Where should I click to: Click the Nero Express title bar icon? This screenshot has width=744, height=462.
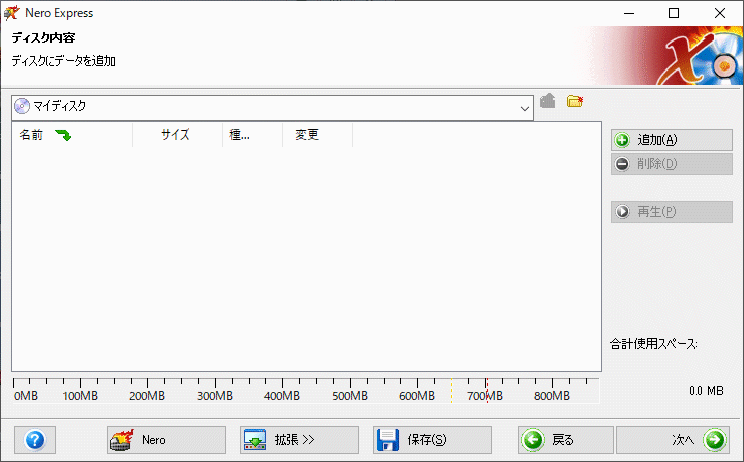tap(11, 13)
